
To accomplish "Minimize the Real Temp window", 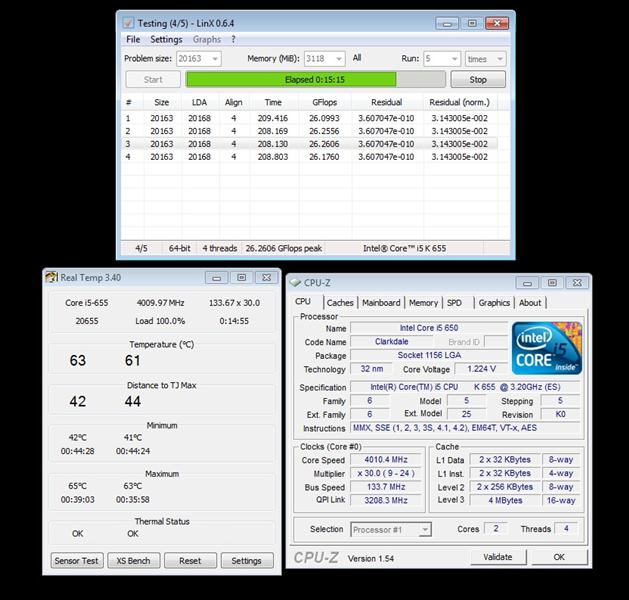I will (217, 277).
